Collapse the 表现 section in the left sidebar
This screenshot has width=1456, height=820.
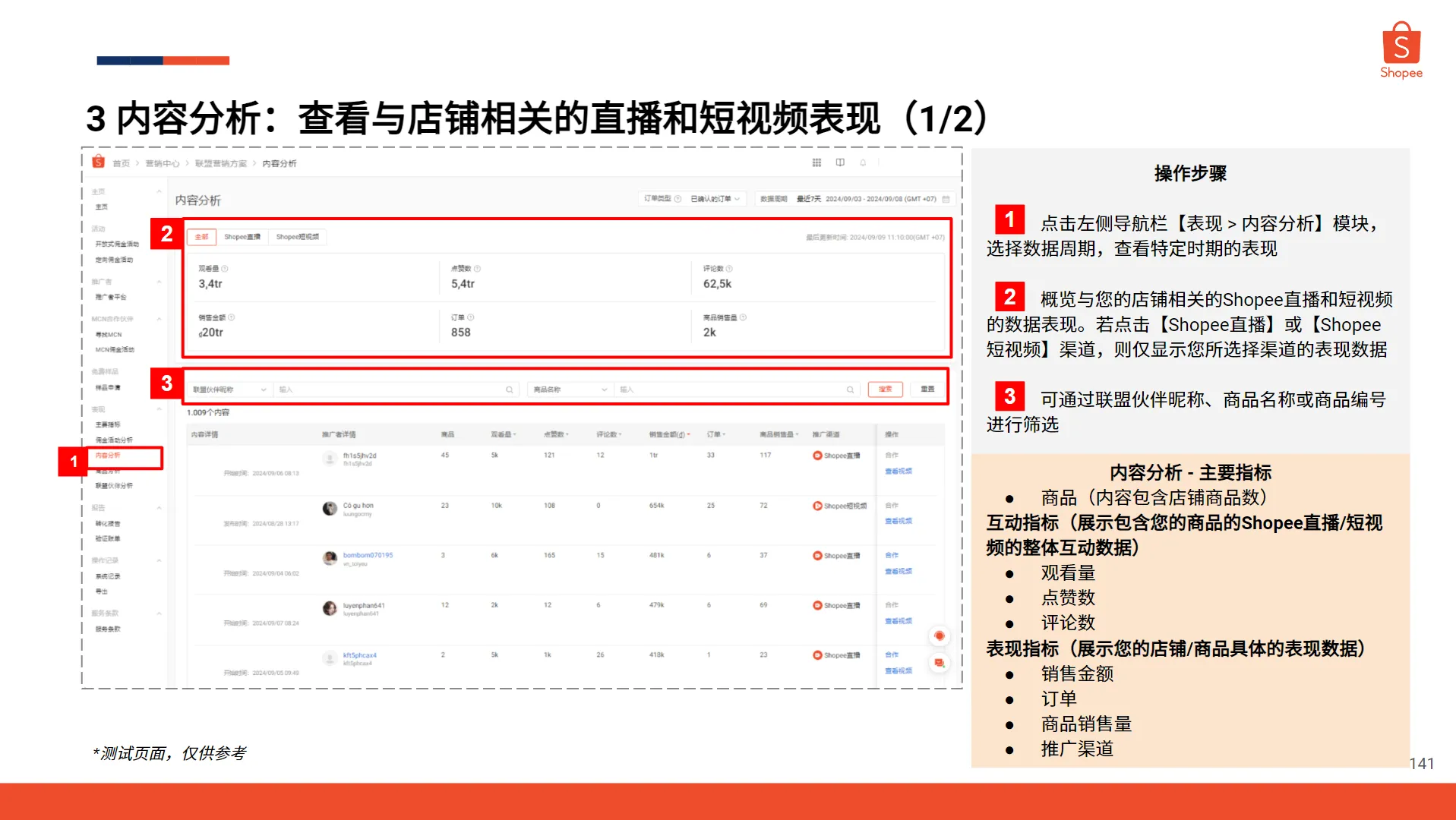tap(158, 408)
